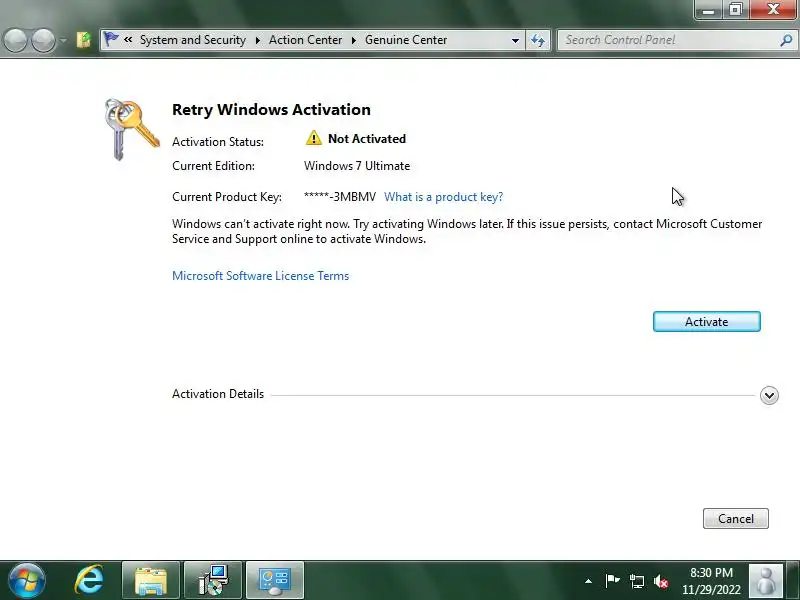Screen dimensions: 800x600
Task: Refresh the Control Panel page
Action: tap(538, 40)
